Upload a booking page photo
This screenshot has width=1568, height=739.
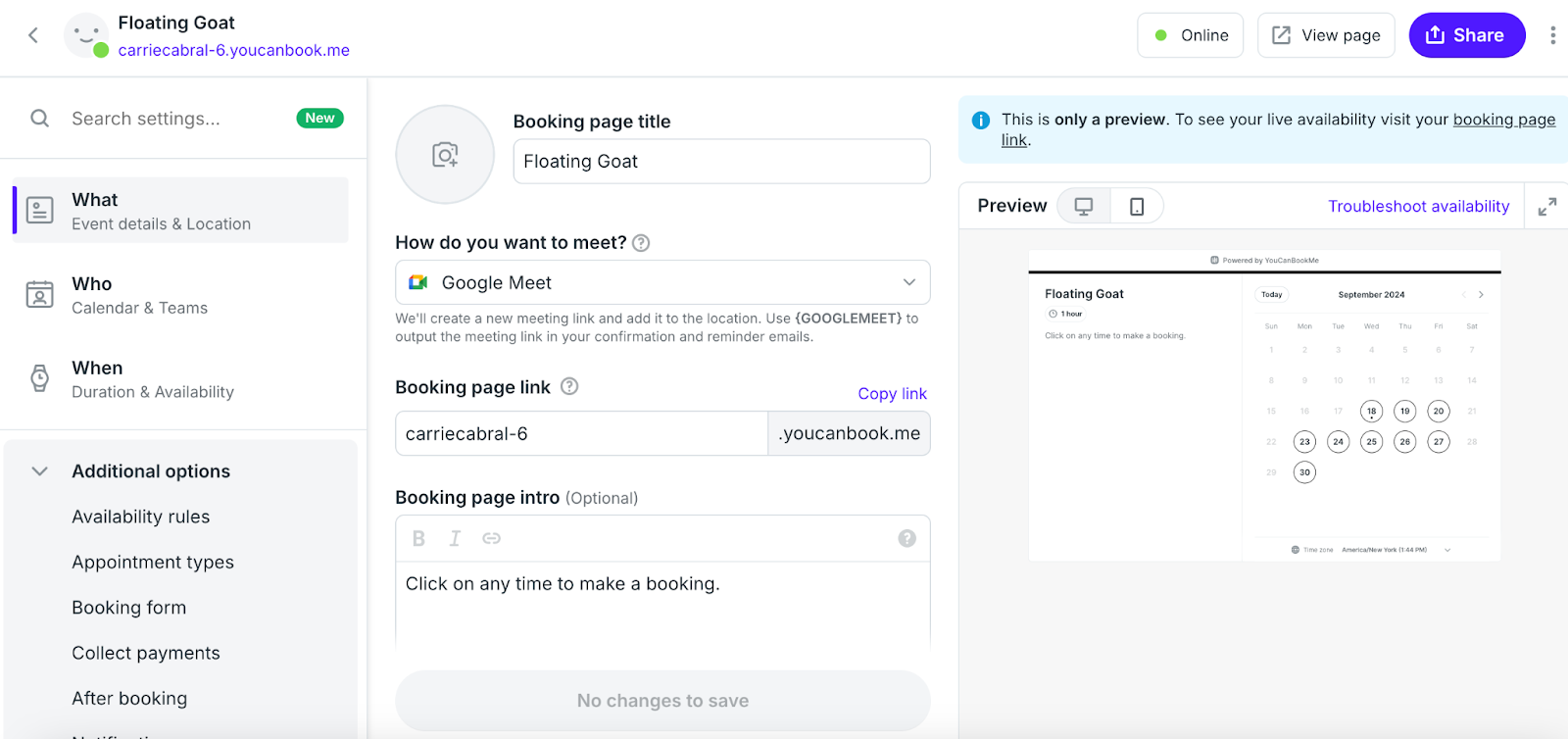click(x=445, y=155)
